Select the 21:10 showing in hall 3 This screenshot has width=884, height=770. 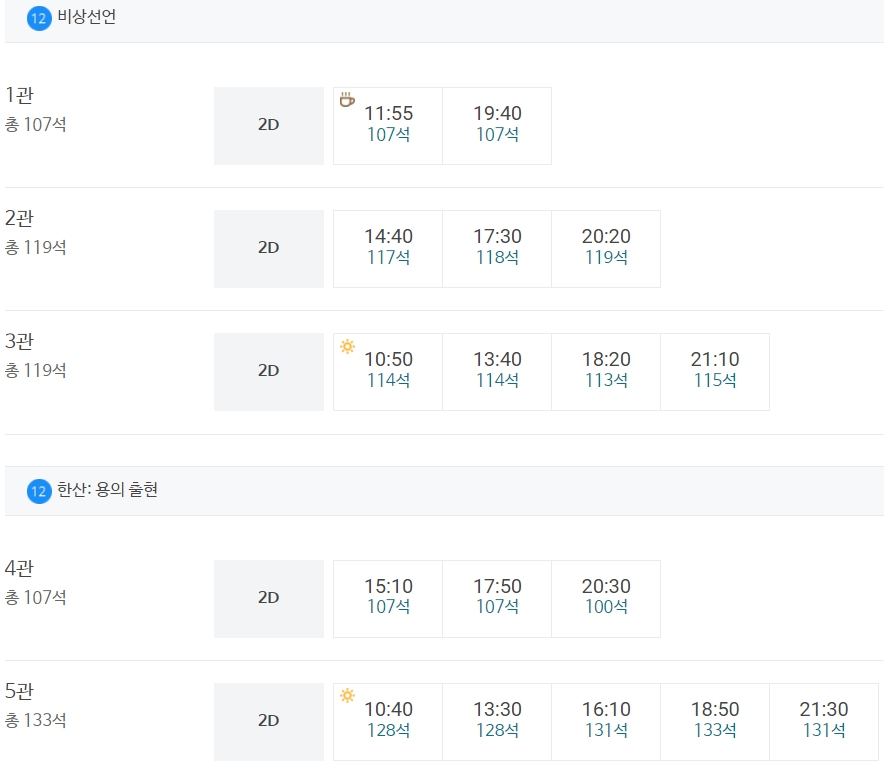[x=715, y=371]
